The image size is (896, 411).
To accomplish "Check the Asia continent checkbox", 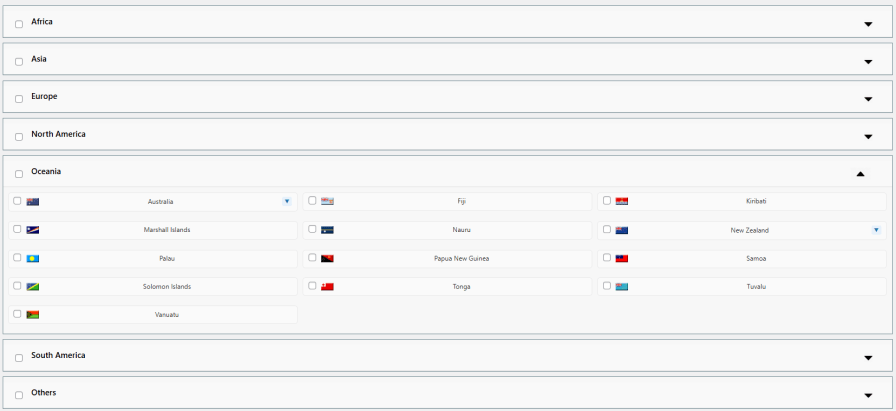I will pos(19,62).
